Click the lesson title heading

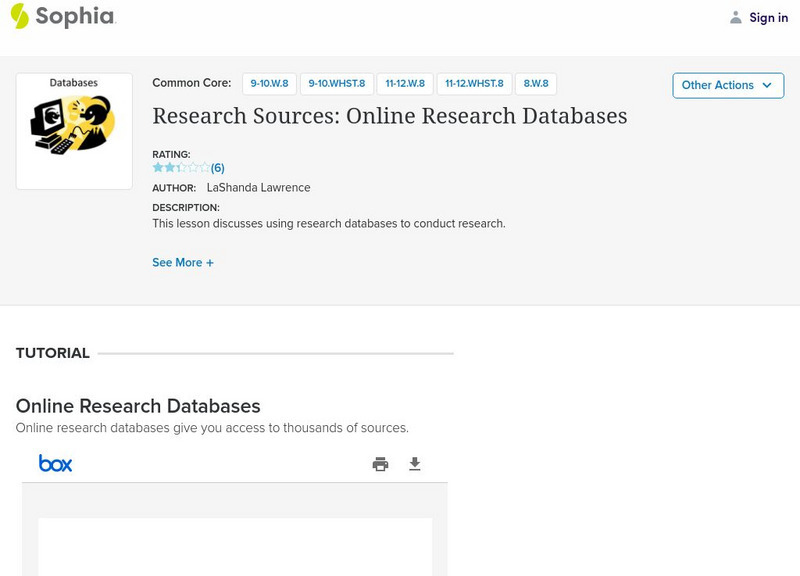(390, 116)
